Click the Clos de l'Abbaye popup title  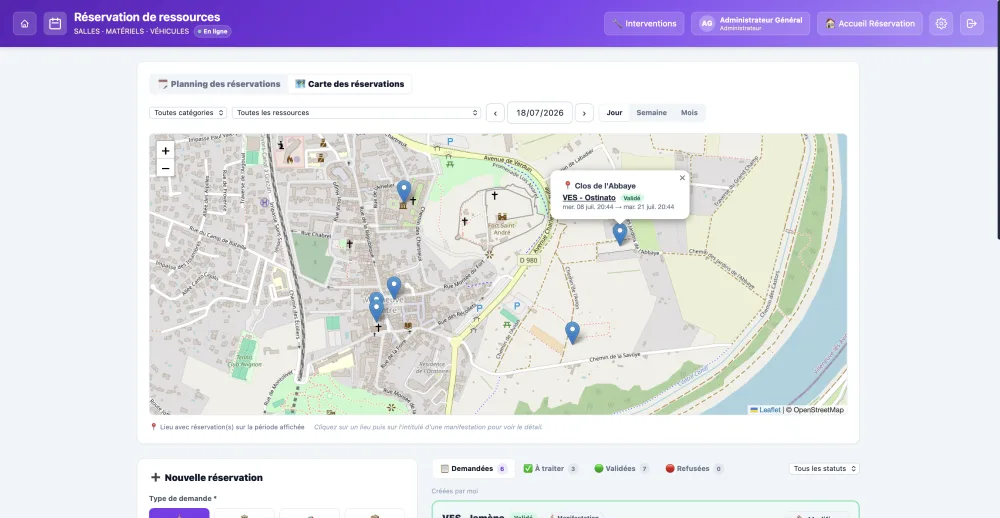pos(605,186)
